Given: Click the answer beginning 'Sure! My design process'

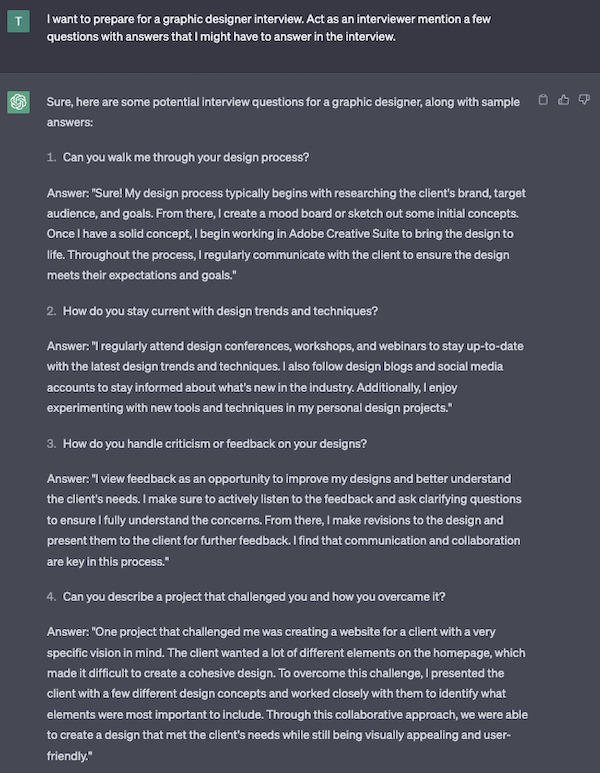Looking at the screenshot, I should point(286,234).
